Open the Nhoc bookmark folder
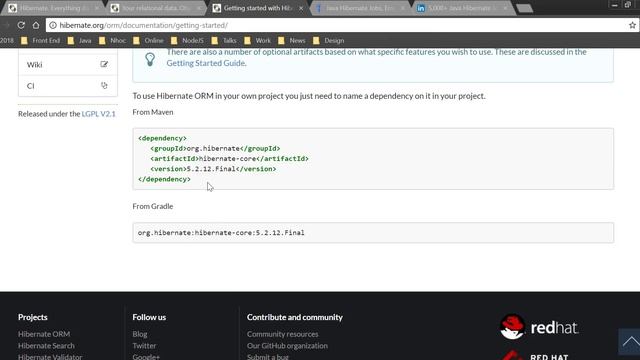The image size is (640, 360). [112, 40]
